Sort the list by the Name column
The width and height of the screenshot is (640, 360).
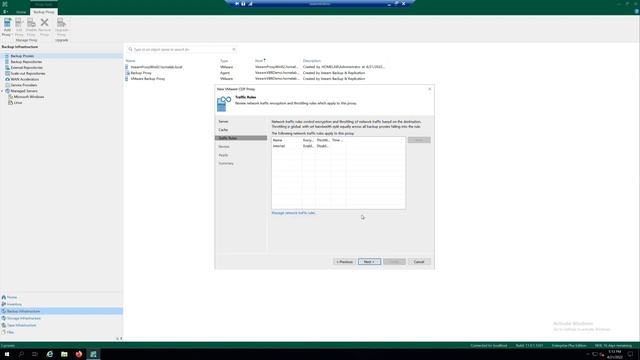130,60
